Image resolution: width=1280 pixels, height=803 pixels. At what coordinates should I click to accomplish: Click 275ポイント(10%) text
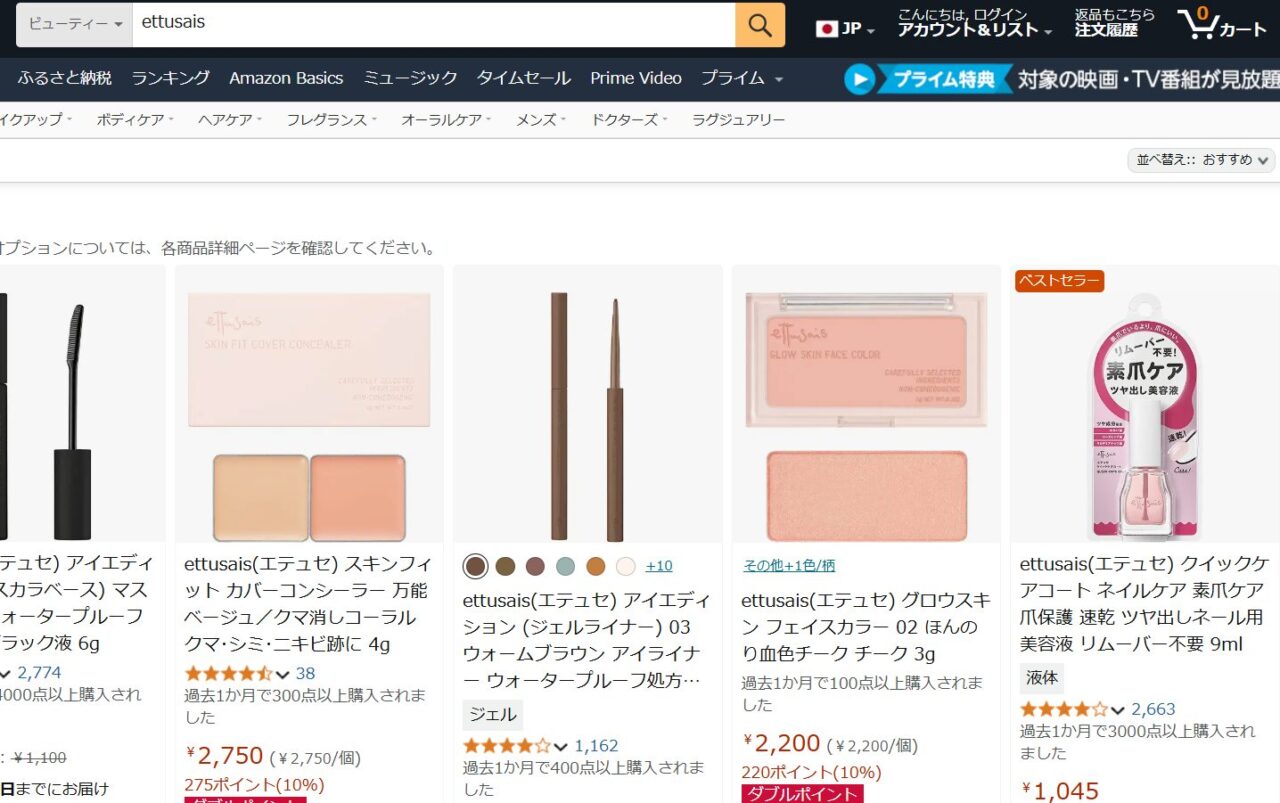[254, 785]
